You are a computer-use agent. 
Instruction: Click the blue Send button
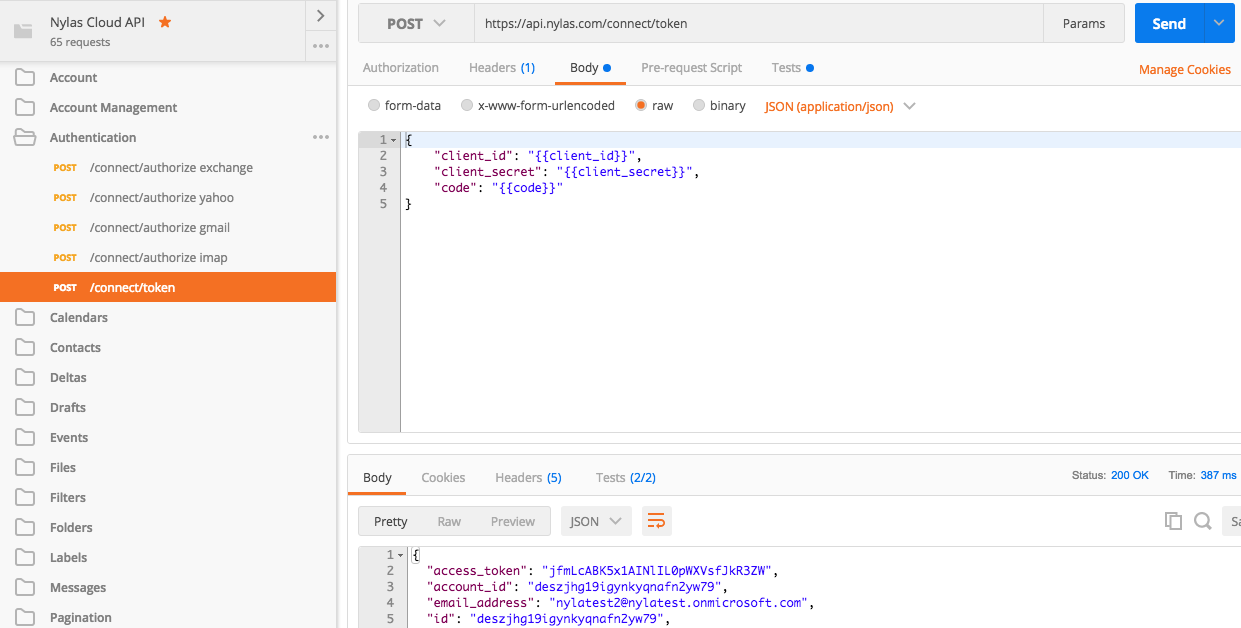pos(1169,23)
